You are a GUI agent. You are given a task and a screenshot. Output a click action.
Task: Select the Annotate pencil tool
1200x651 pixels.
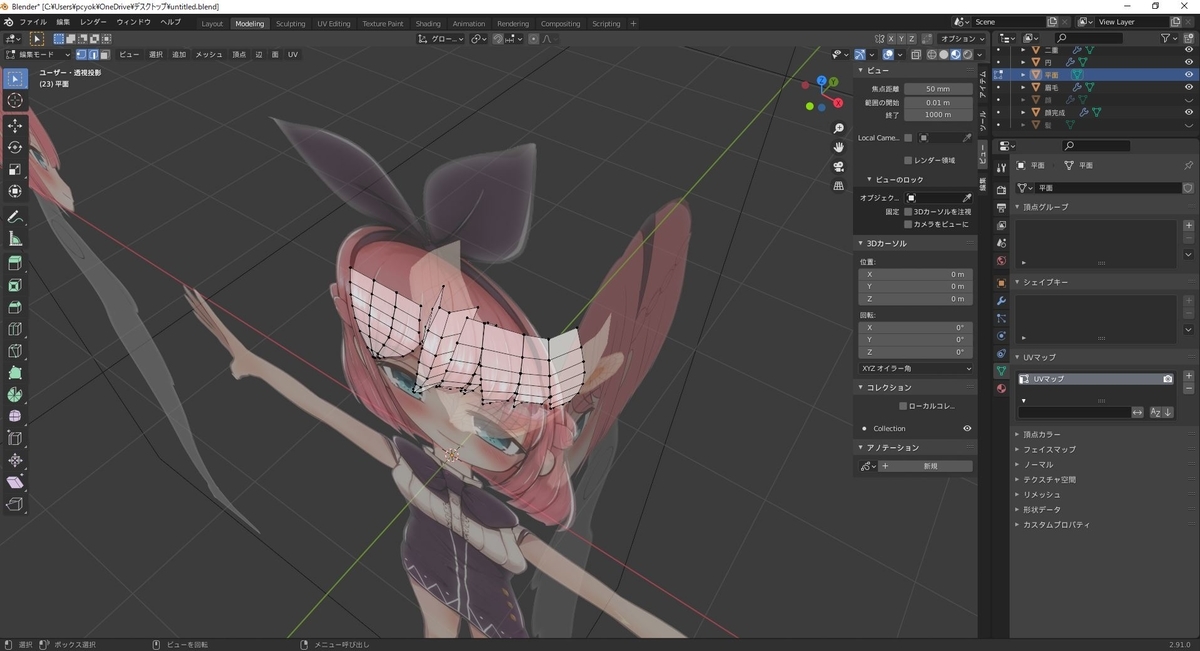[15, 216]
